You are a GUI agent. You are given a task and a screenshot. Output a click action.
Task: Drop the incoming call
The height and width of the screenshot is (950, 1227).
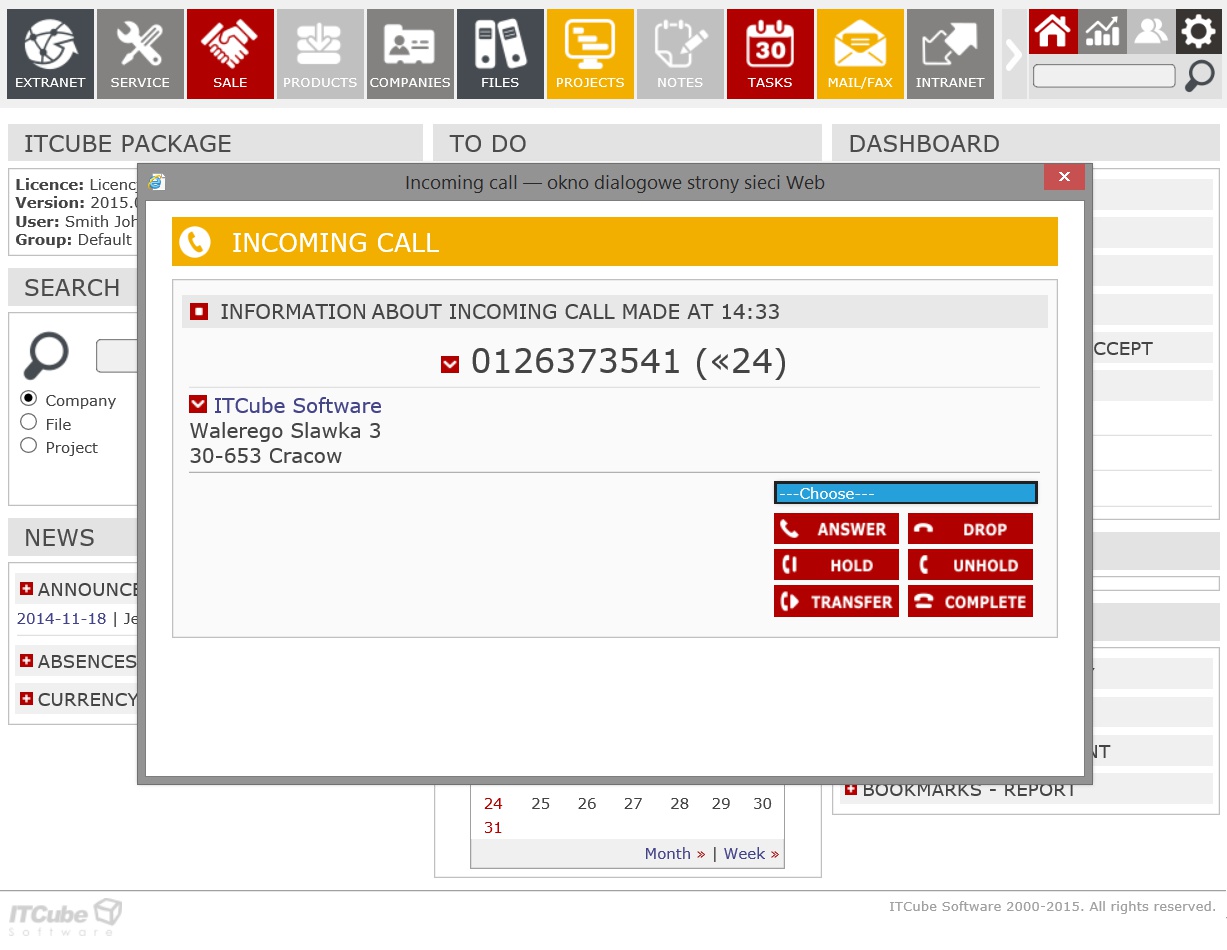(970, 529)
